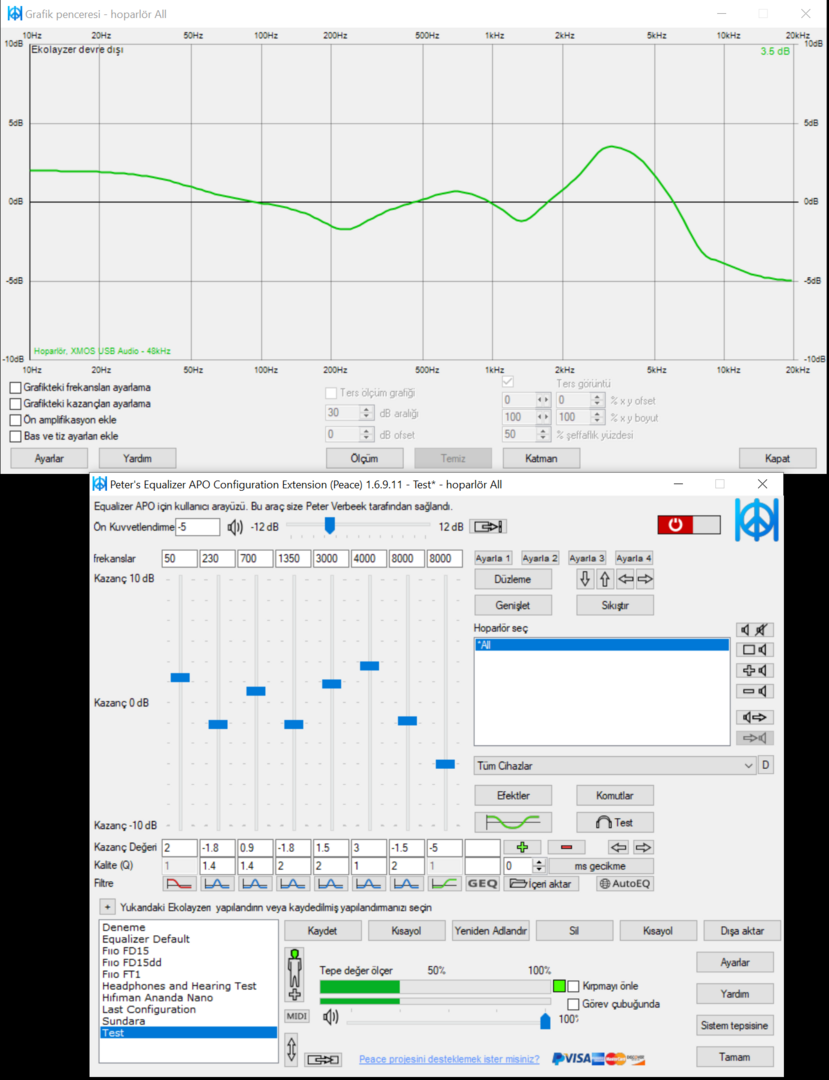
Task: Open the Tüm Cihazlar device dropdown
Action: point(615,766)
